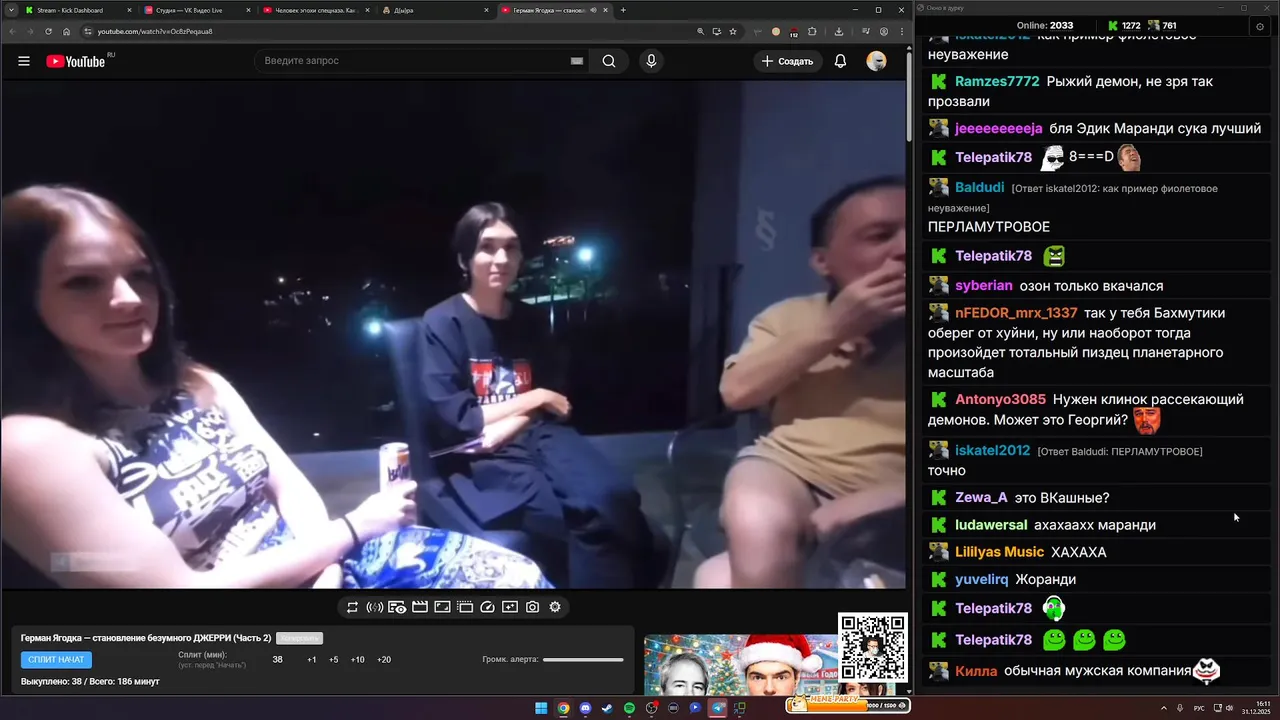Open Chrome home page button
Viewport: 1280px width, 720px height.
pyautogui.click(x=67, y=31)
